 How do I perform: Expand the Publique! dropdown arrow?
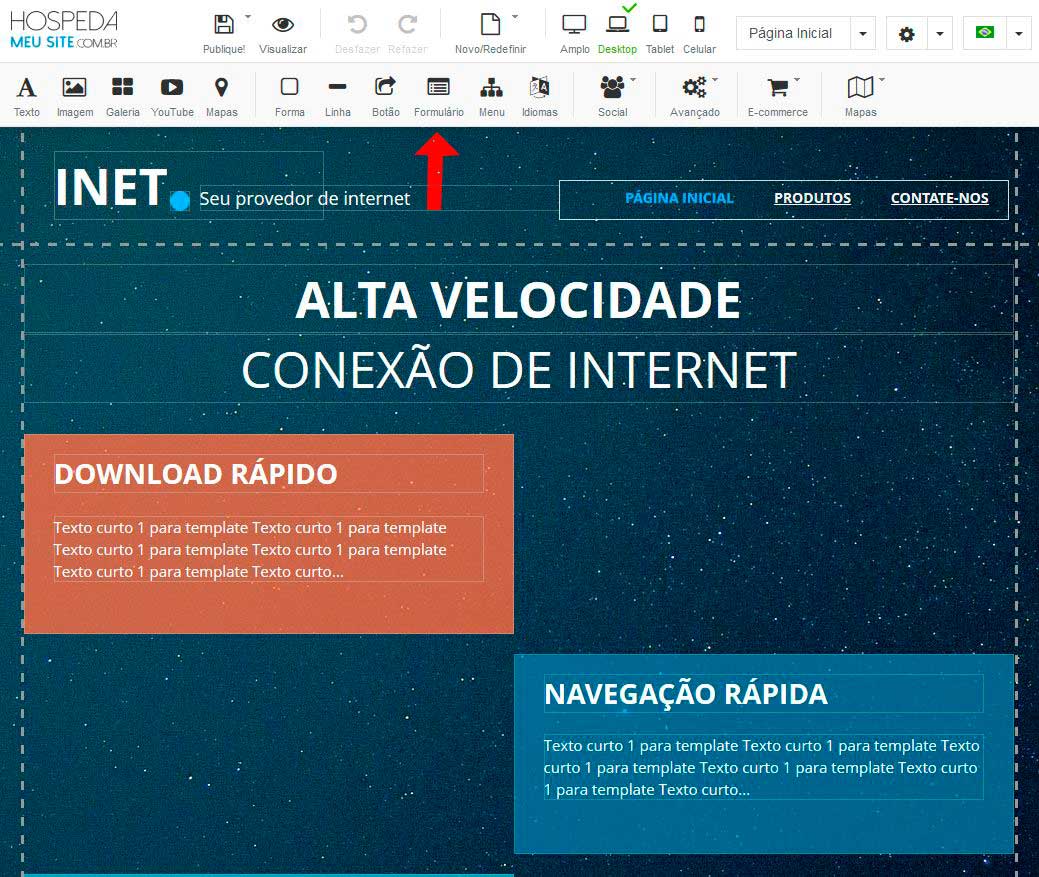coord(248,16)
